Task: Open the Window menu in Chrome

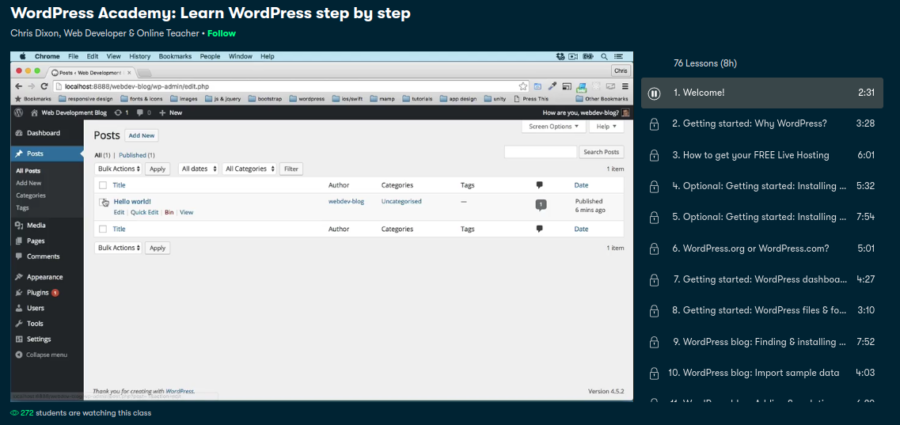Action: (240, 56)
